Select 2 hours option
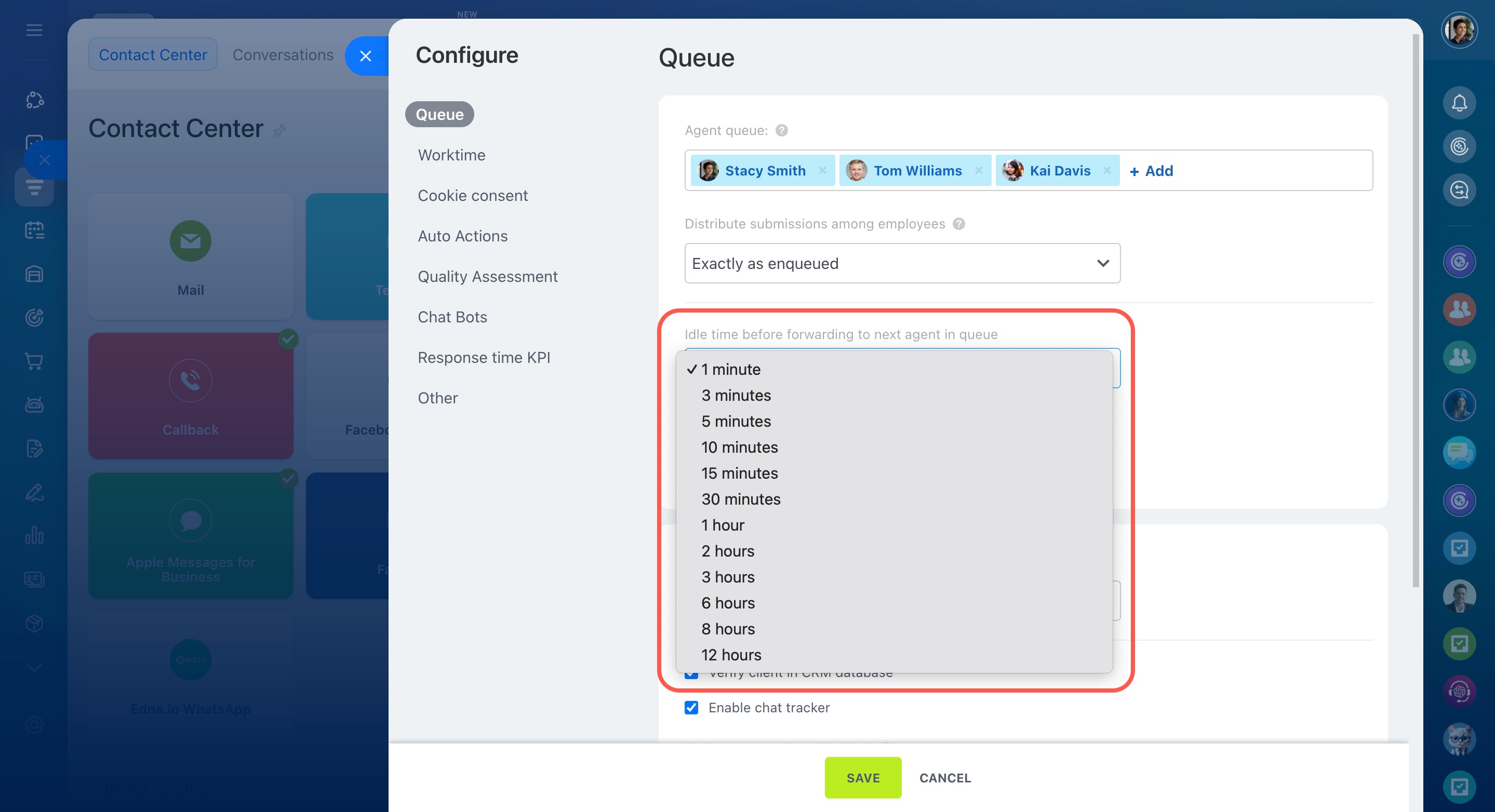 tap(894, 551)
